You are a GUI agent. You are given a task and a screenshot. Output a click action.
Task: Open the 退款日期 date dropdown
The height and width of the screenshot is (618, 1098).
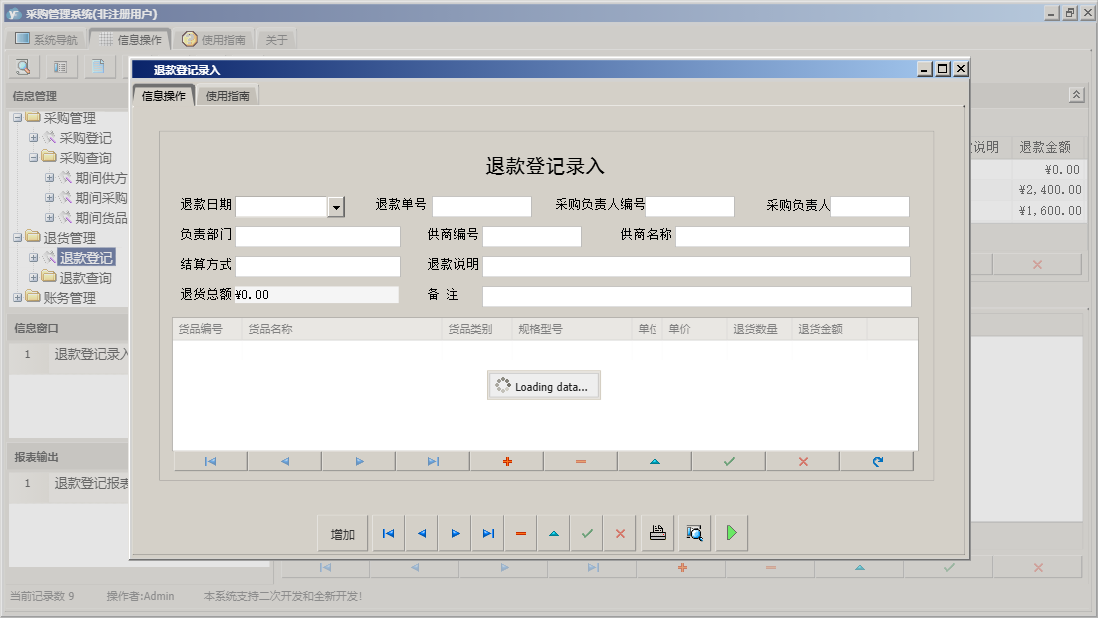[338, 205]
